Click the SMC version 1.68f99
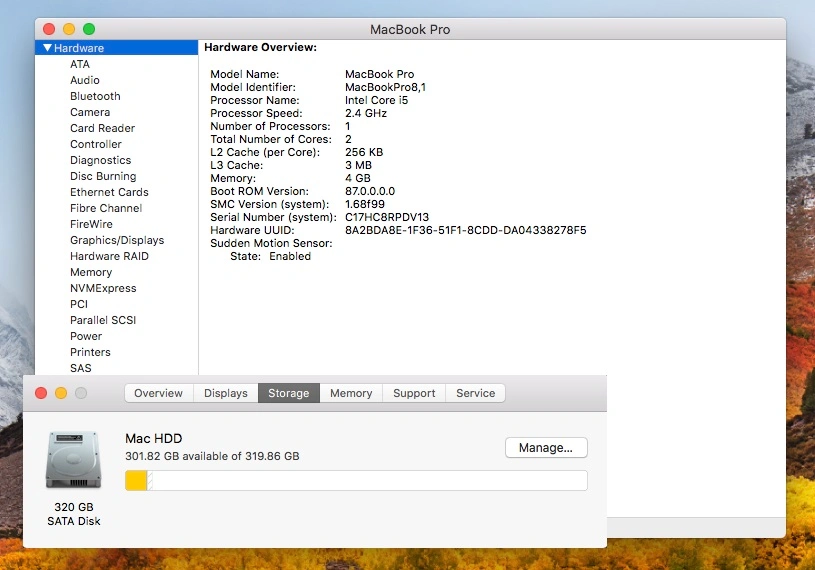 364,204
